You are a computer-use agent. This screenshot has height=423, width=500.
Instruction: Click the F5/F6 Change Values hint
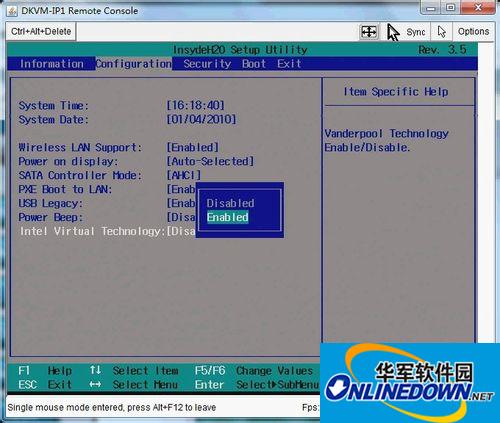click(254, 370)
